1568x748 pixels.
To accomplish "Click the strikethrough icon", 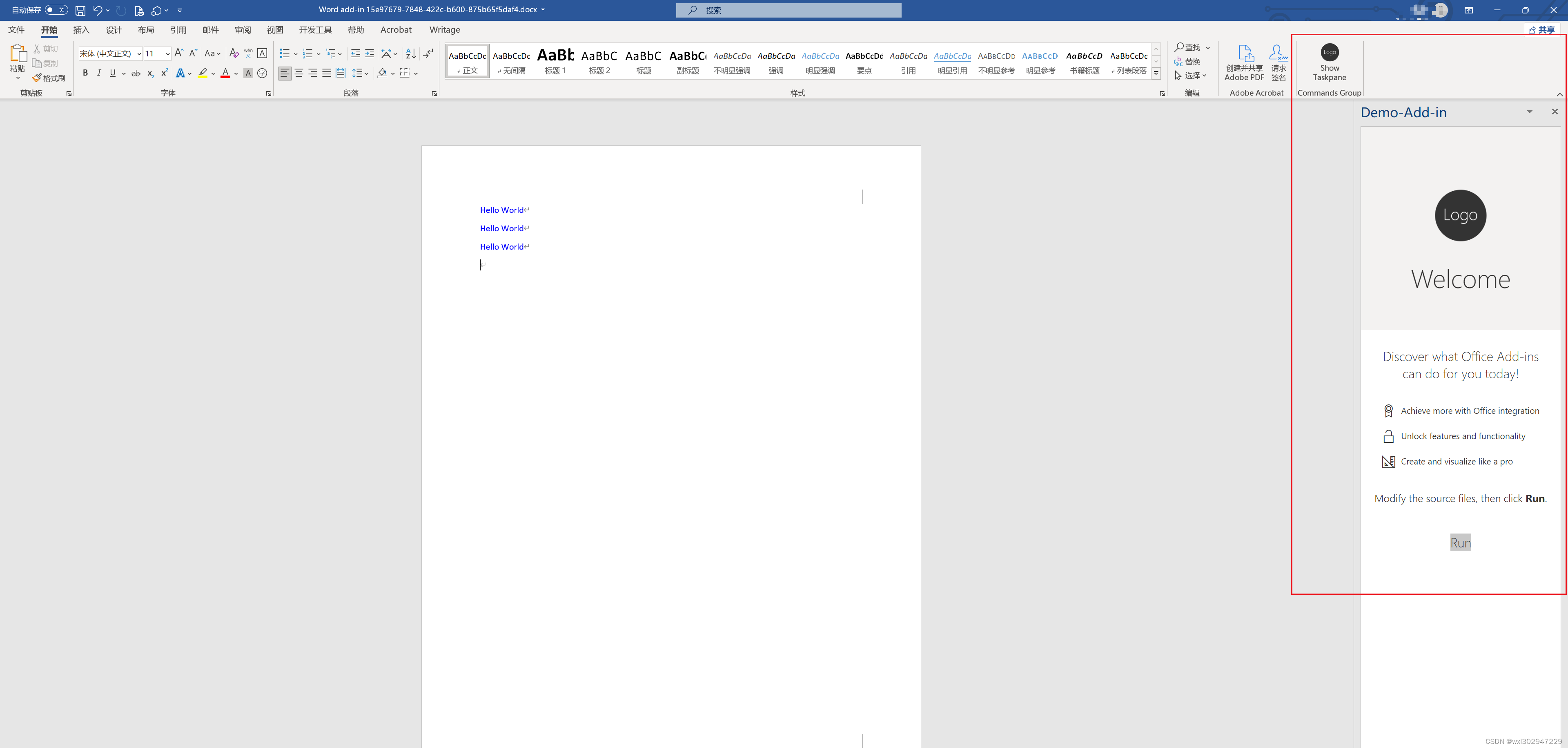I will coord(136,73).
